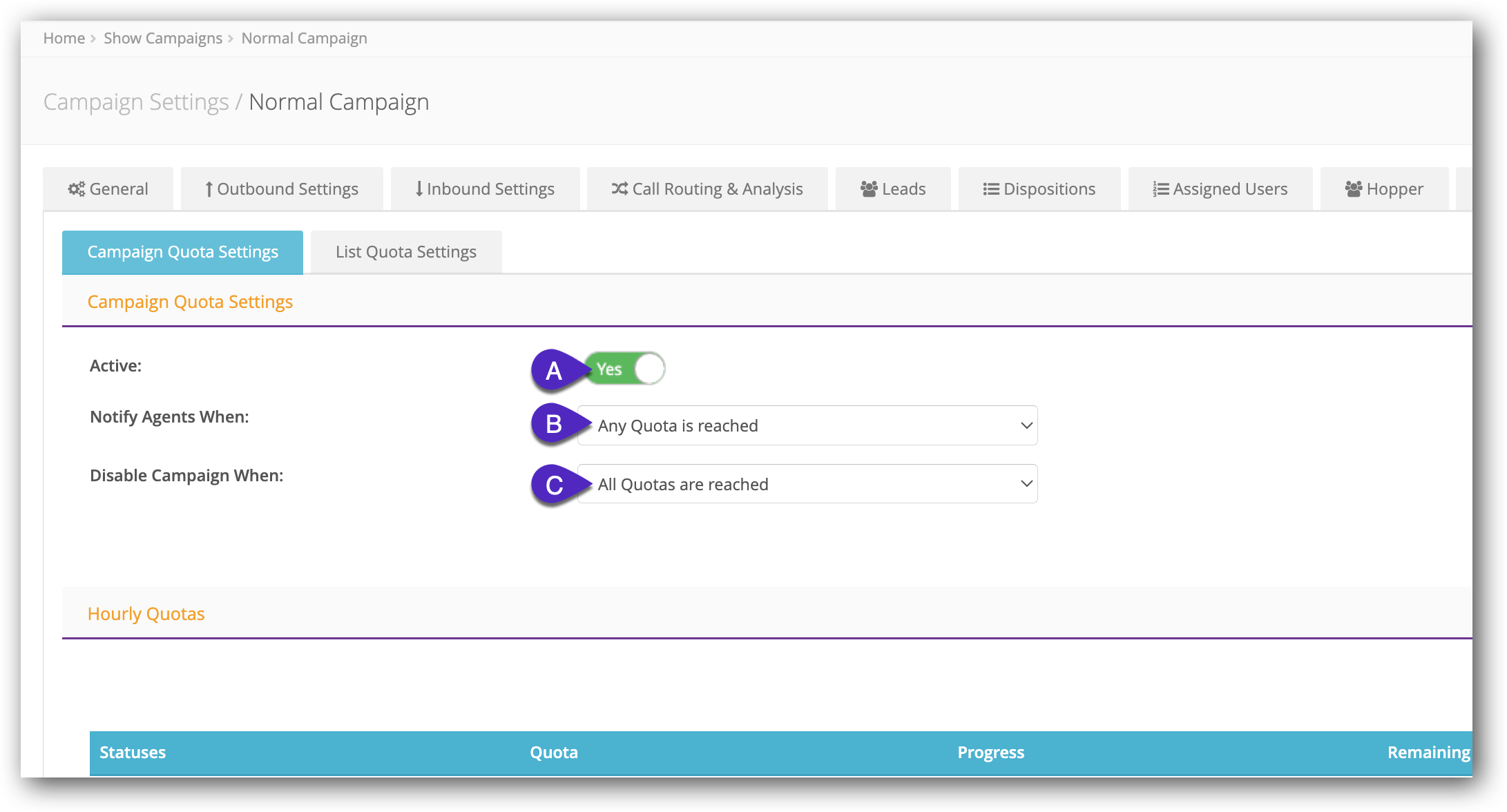Open the Disable Campaign When dropdown
The image size is (1507, 812).
[x=807, y=484]
